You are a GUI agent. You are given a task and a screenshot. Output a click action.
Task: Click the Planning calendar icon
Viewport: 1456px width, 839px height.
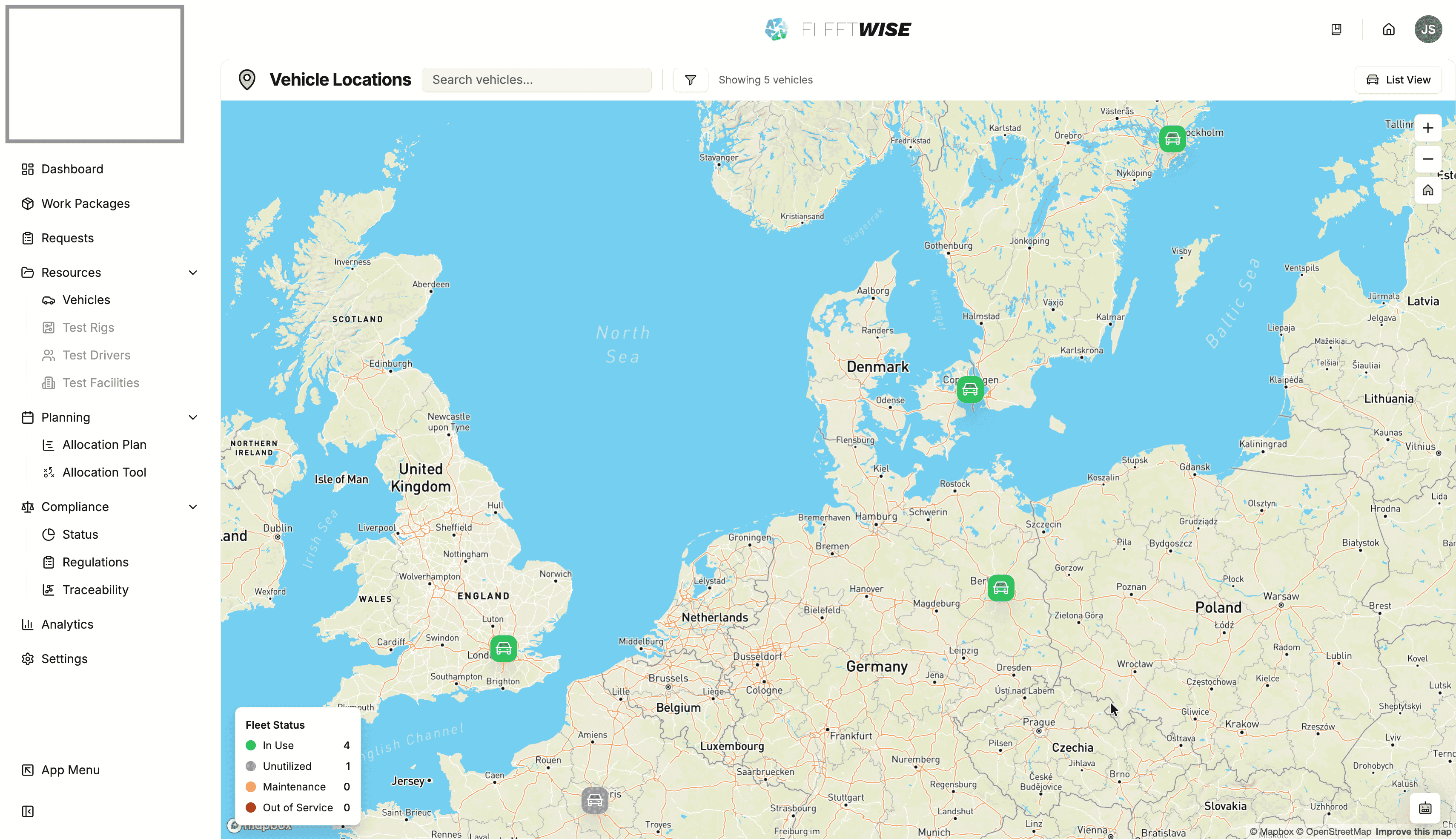click(28, 417)
